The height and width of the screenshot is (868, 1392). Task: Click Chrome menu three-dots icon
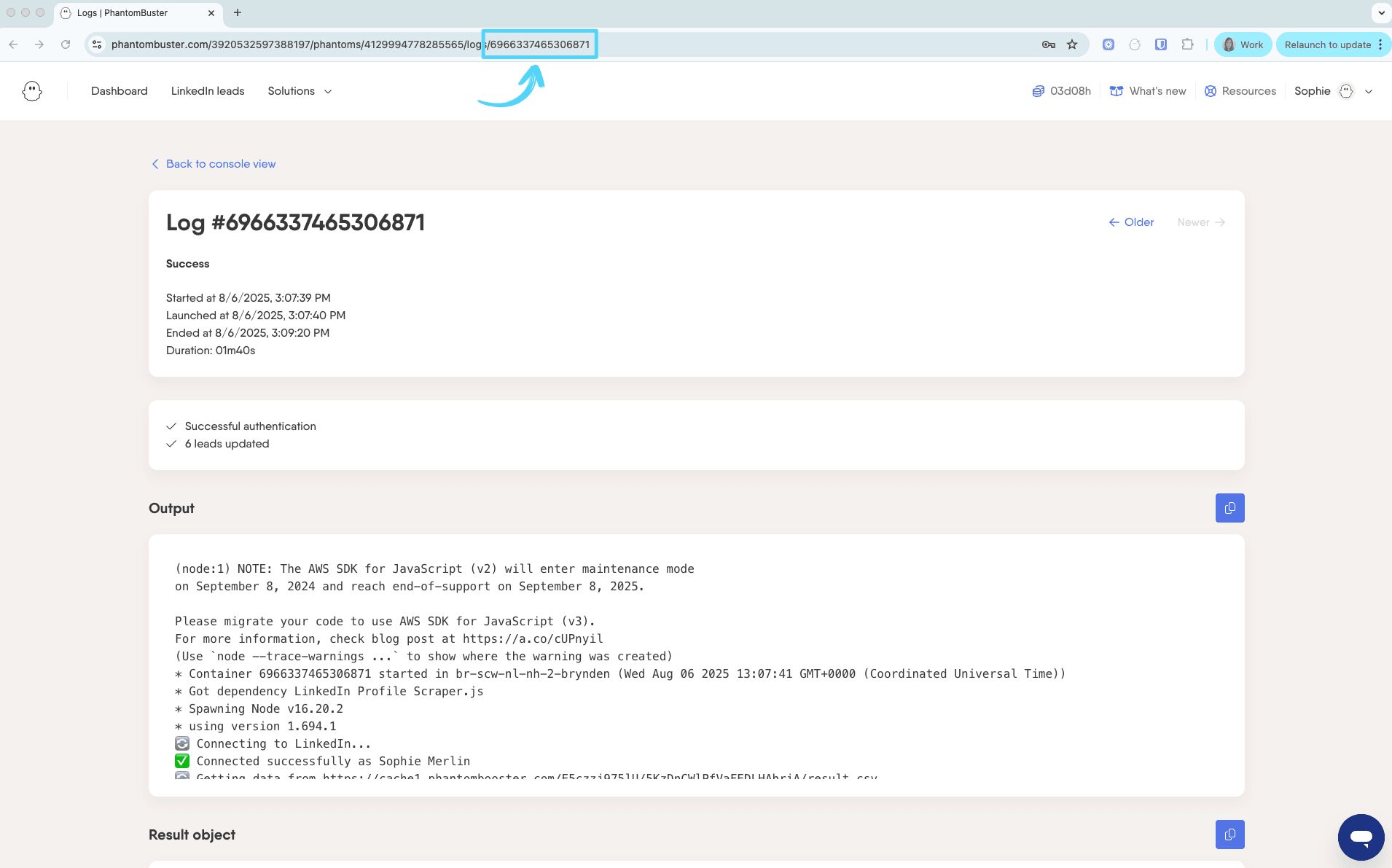1380,44
